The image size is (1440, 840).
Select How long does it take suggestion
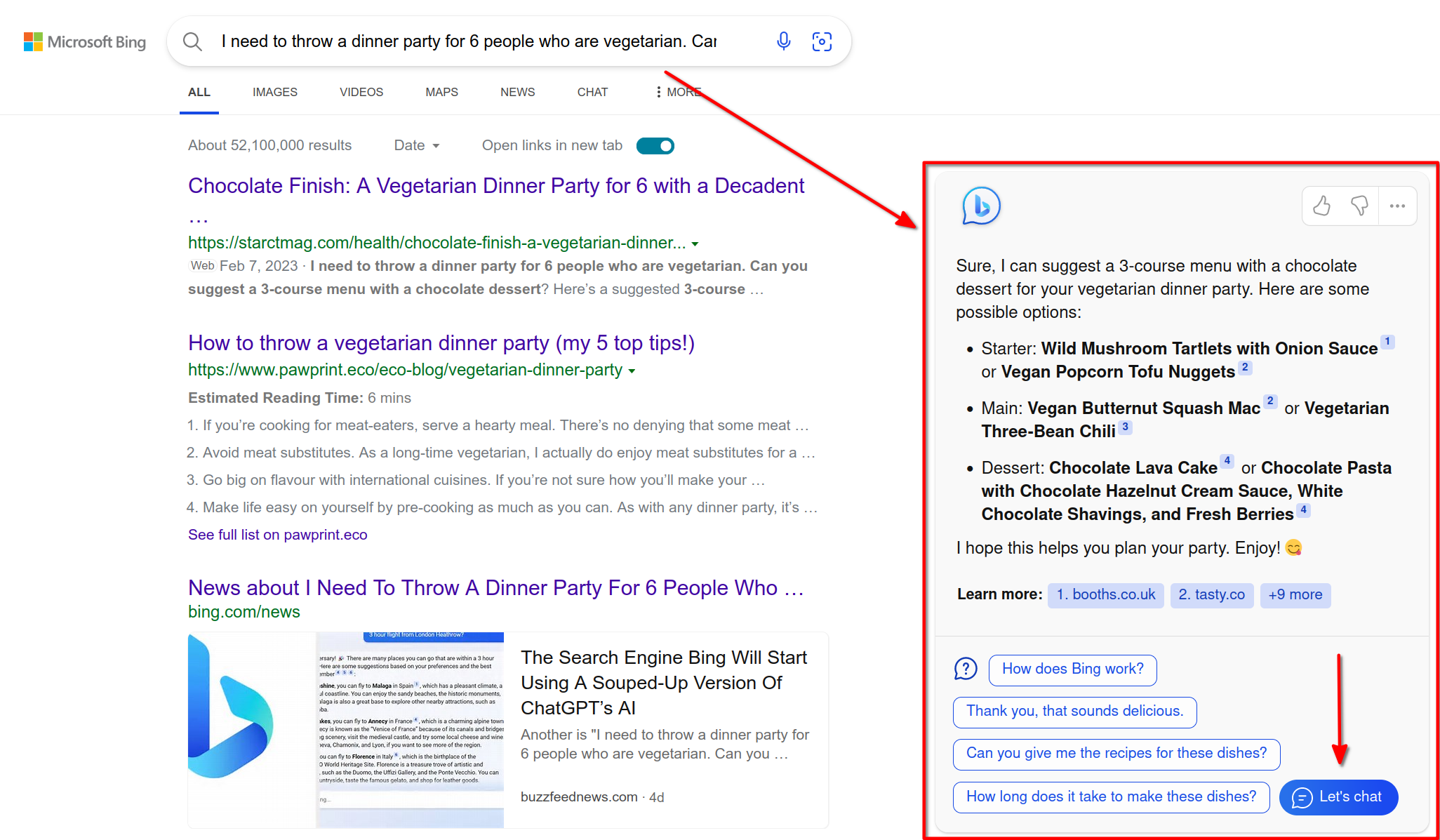click(x=1111, y=797)
